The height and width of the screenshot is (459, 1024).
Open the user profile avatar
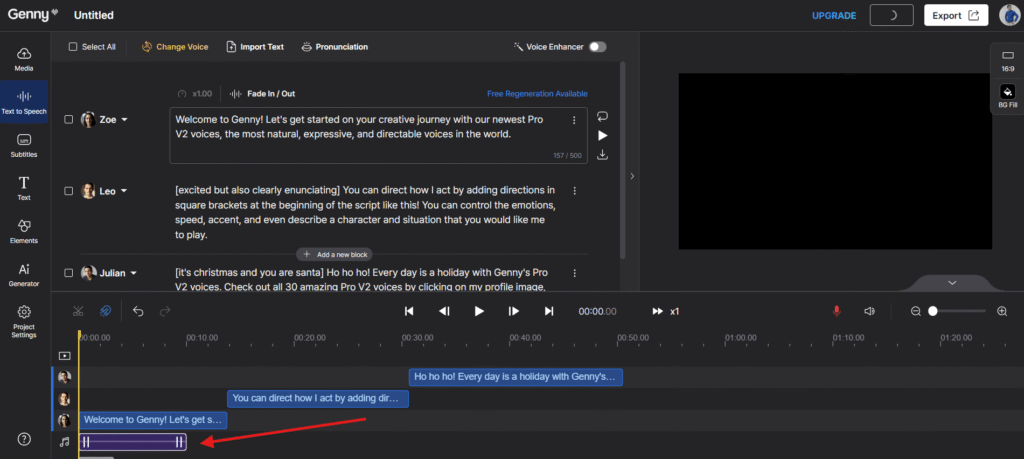[x=1010, y=15]
